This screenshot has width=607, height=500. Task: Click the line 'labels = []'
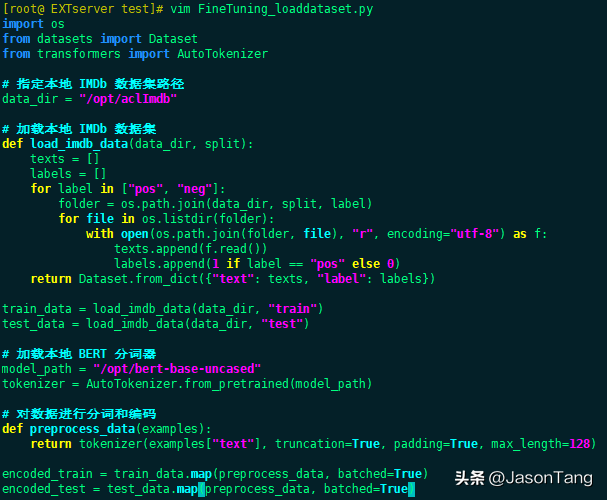pyautogui.click(x=69, y=174)
